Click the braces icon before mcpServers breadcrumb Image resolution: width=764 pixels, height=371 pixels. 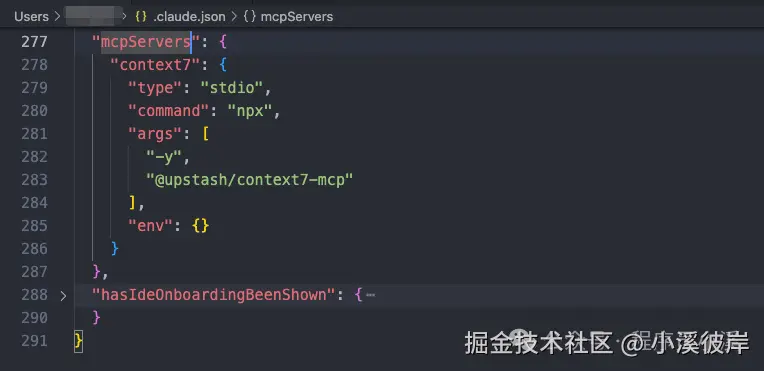(x=249, y=17)
